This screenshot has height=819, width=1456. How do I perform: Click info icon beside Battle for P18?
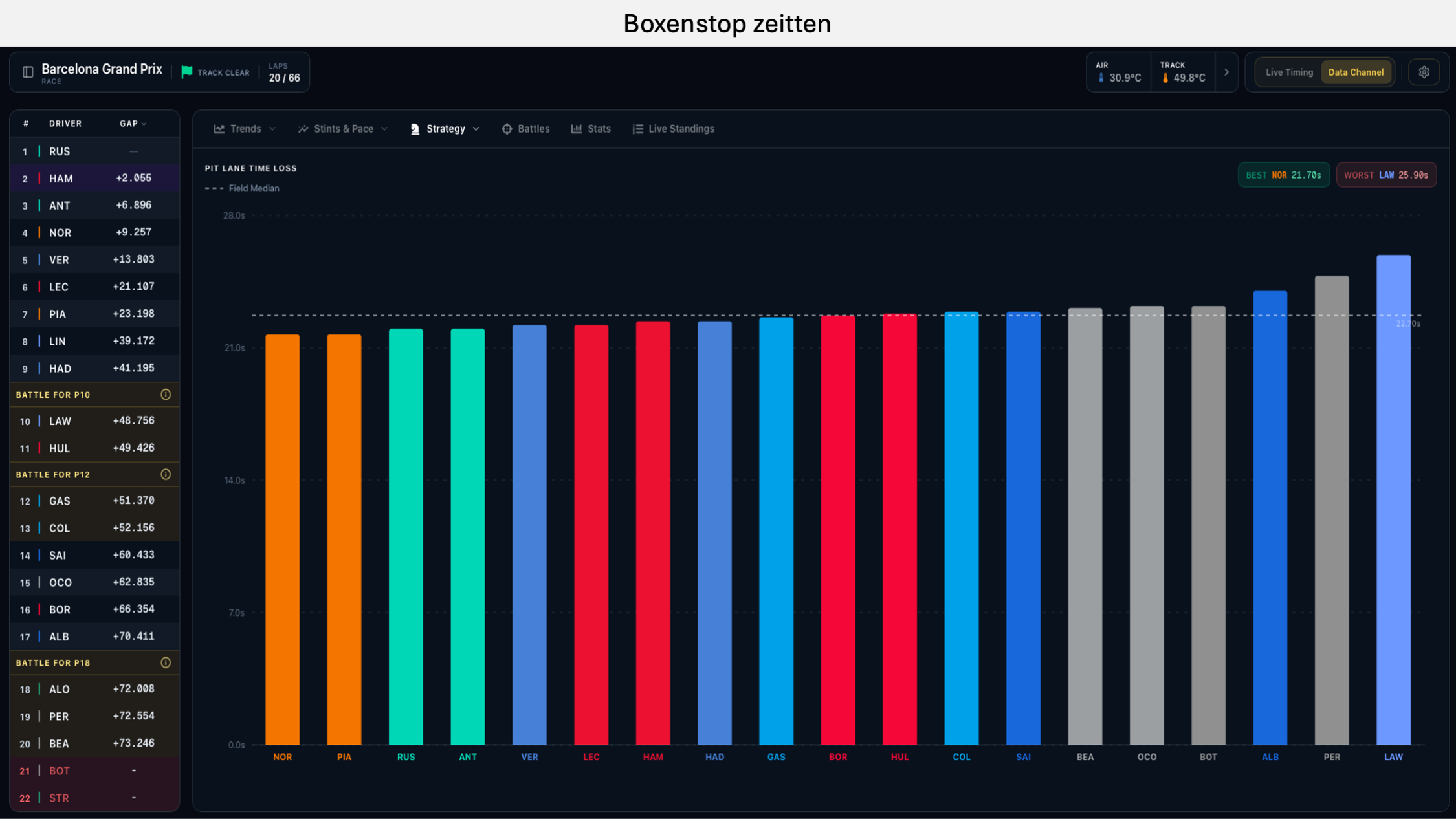[166, 663]
